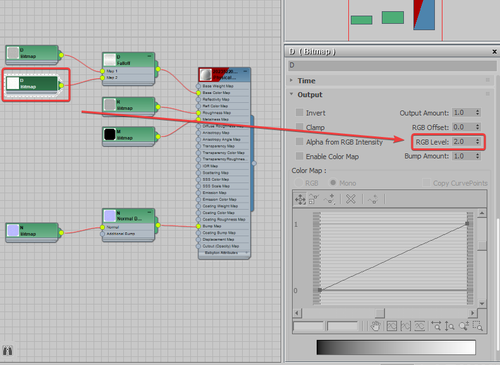
Task: Click the Physical material sphere preview
Action: point(206,75)
